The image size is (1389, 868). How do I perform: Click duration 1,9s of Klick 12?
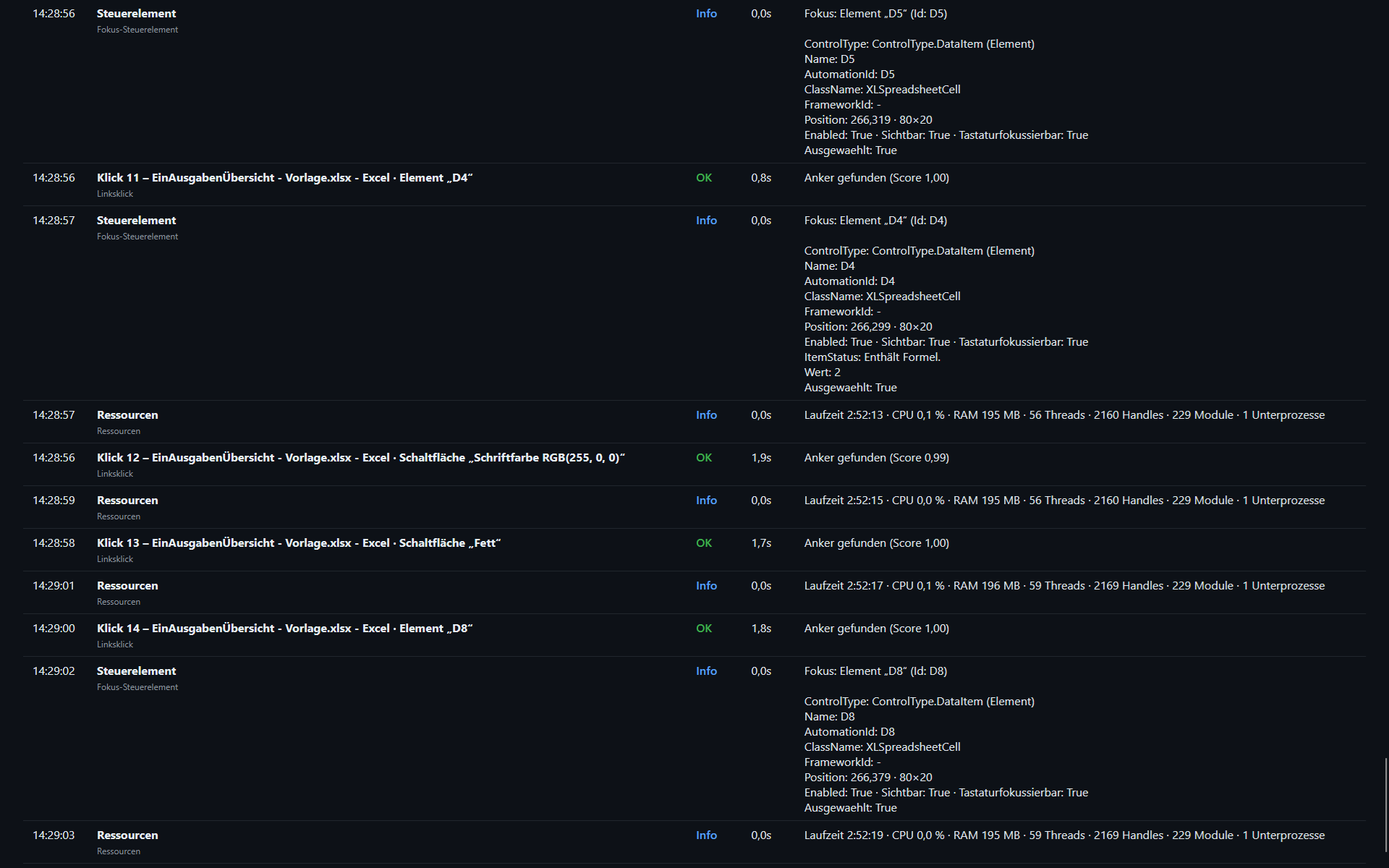(761, 458)
